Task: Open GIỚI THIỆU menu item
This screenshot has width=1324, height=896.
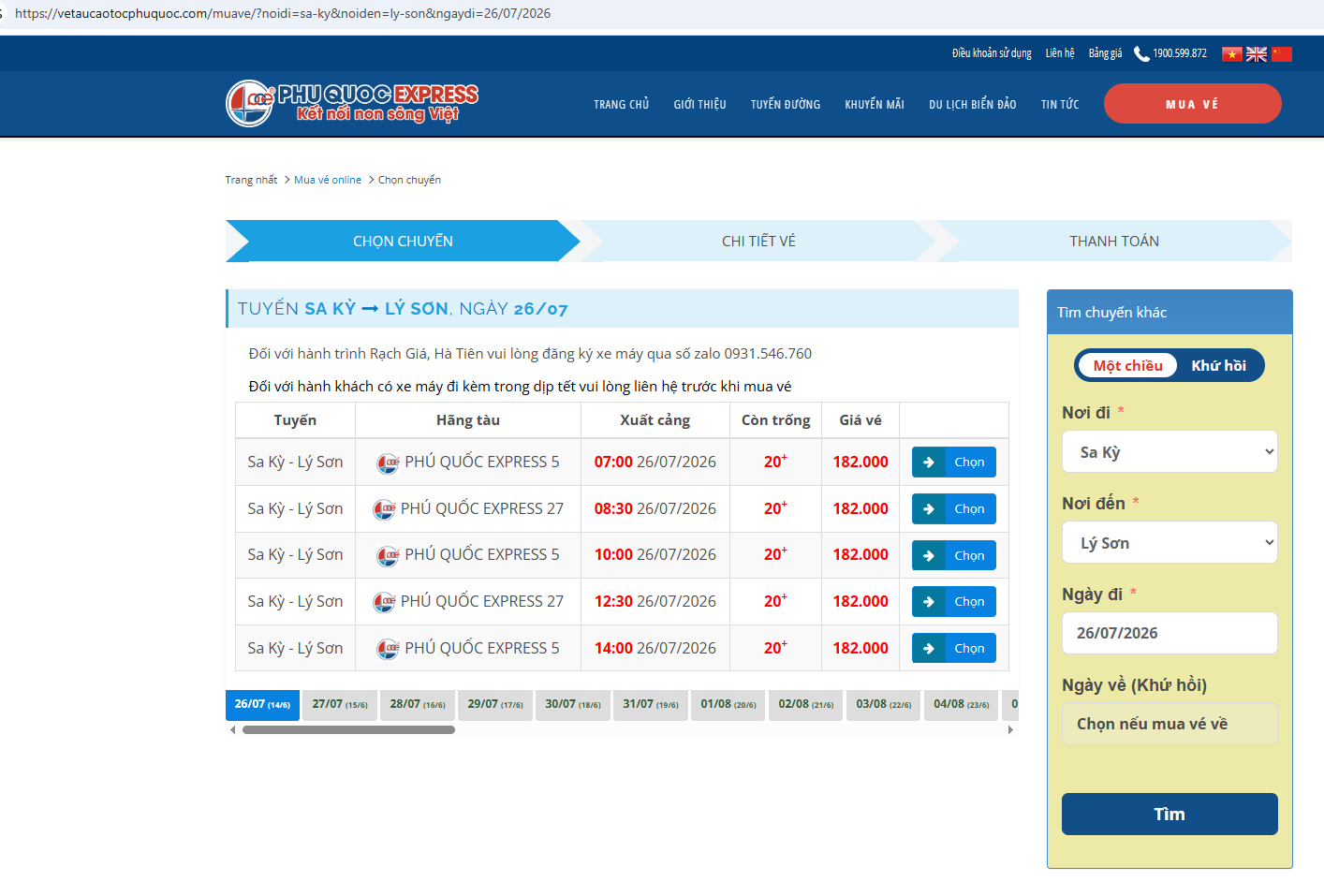Action: [699, 104]
